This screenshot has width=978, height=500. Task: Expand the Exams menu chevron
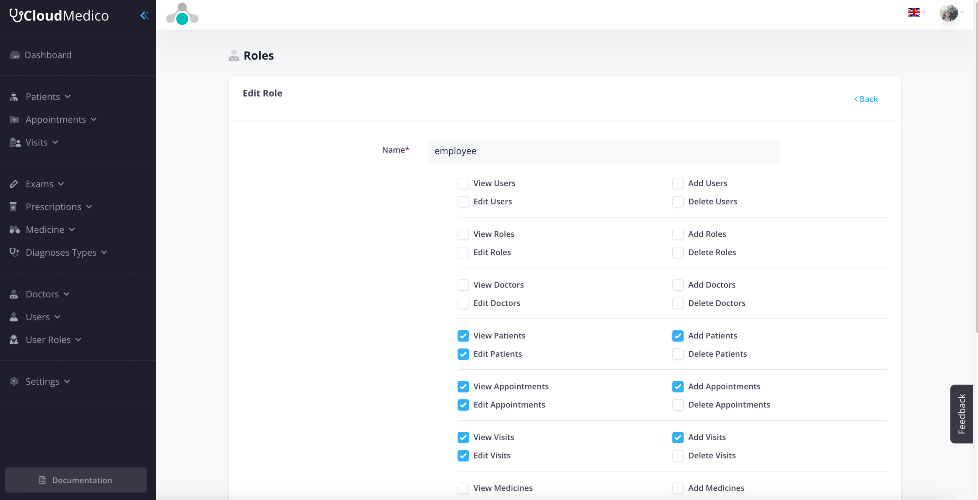tap(61, 184)
